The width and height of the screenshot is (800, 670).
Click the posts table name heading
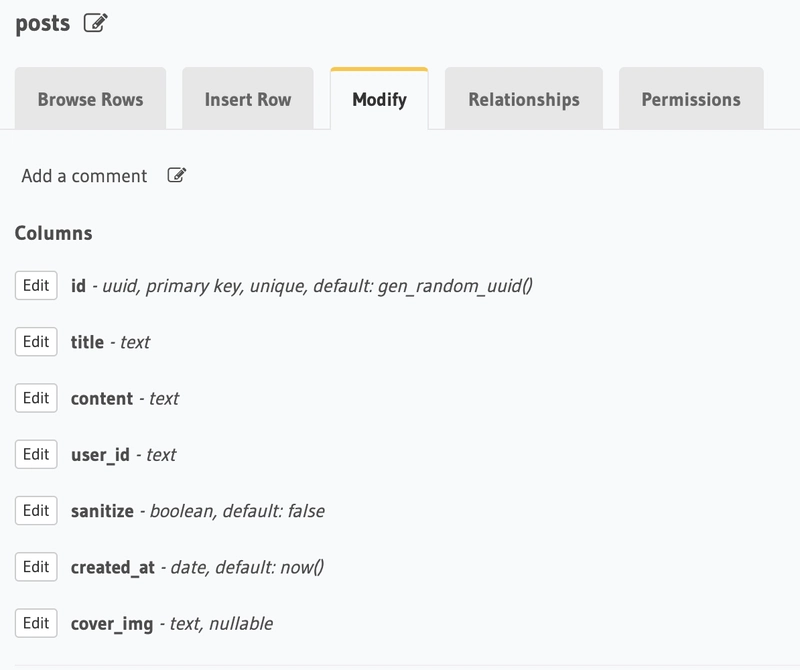[42, 23]
